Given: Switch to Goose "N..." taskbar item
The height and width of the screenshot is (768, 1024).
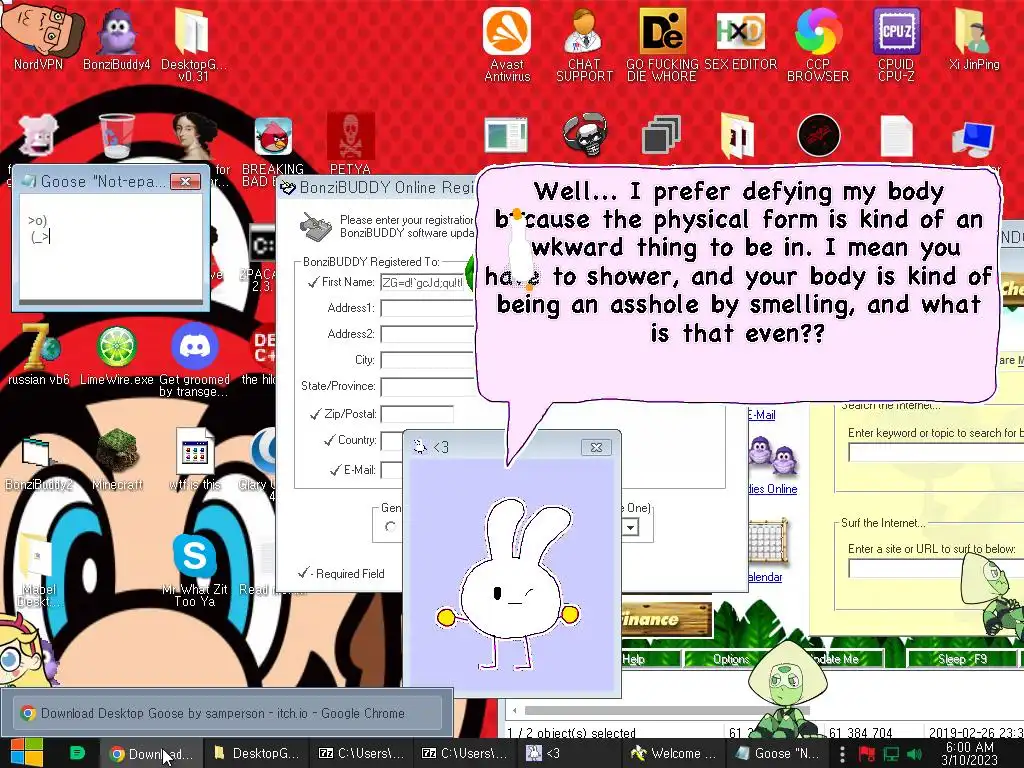Looking at the screenshot, I should [777, 754].
